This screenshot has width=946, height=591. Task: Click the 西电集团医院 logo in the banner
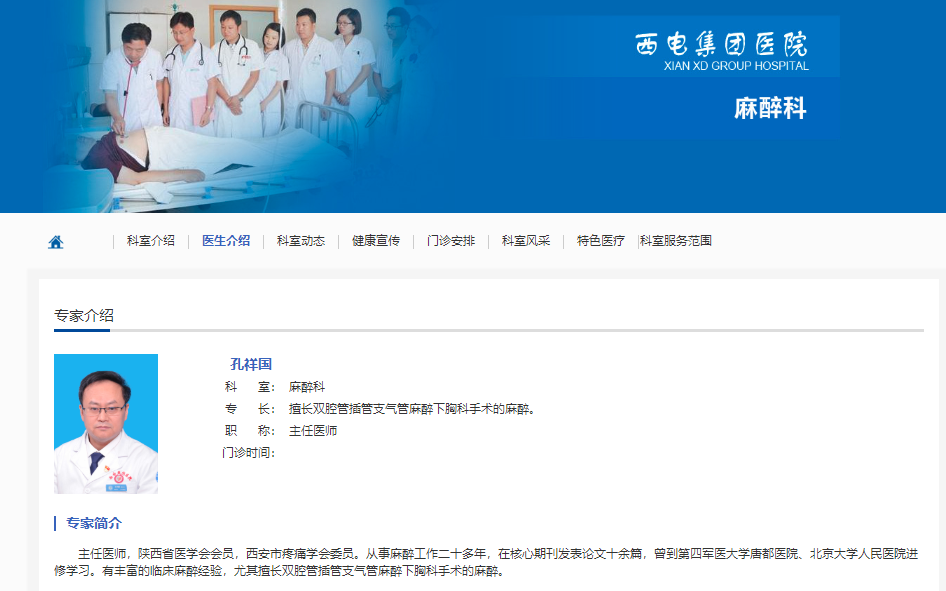pyautogui.click(x=721, y=43)
